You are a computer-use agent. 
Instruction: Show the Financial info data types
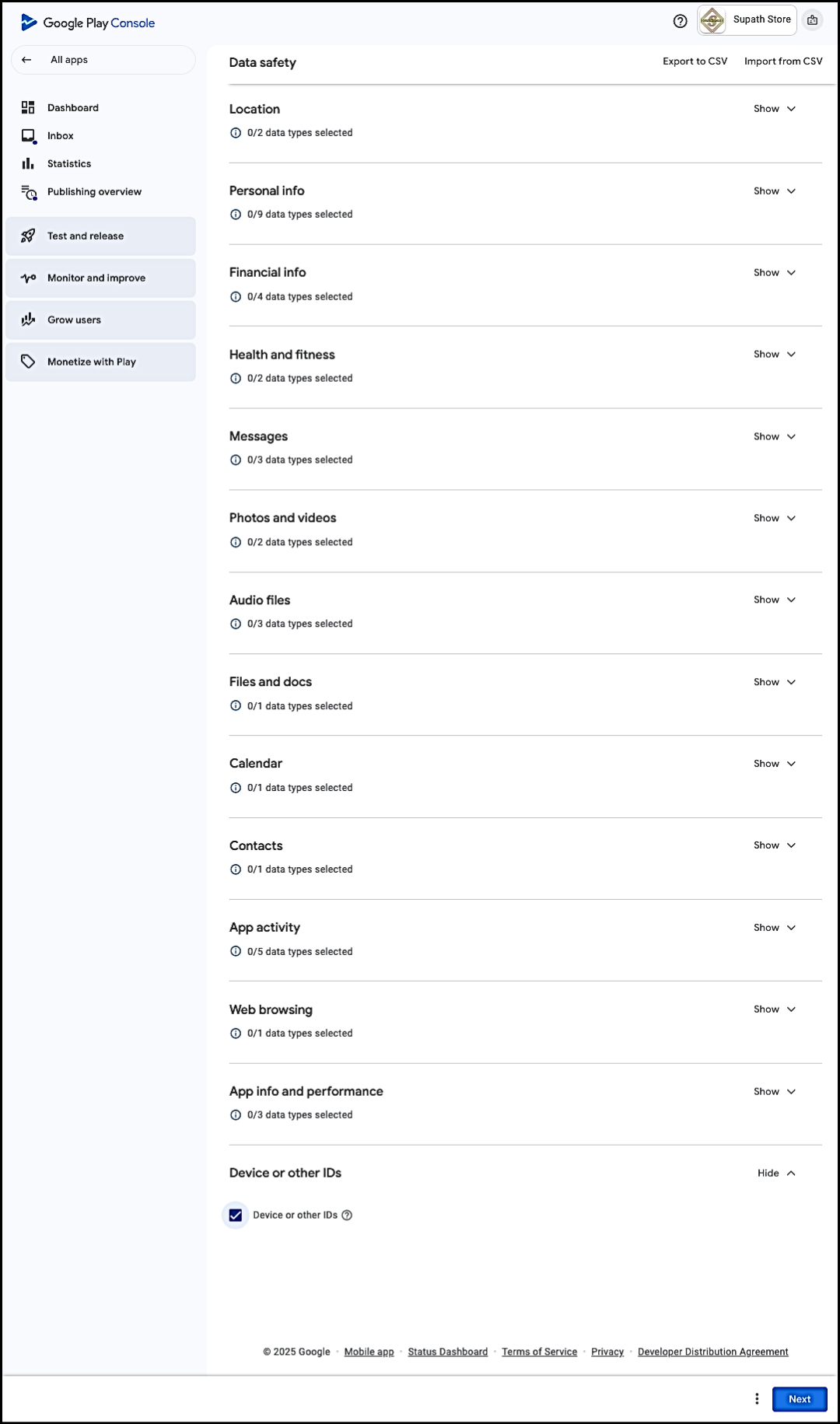click(x=774, y=273)
